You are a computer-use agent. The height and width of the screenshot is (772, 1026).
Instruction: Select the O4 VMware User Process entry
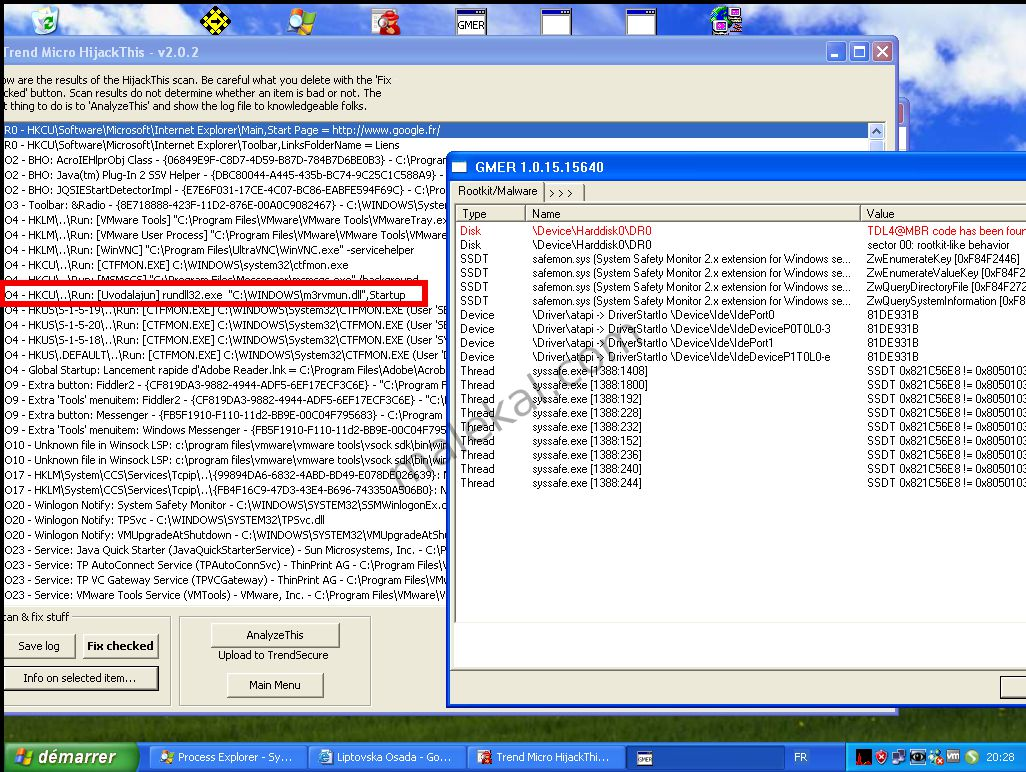pos(225,236)
